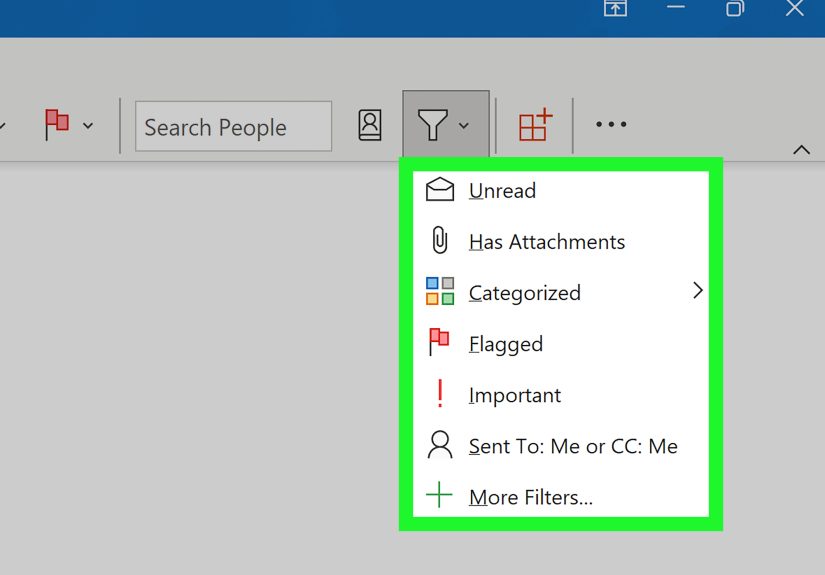Select the Unread filter option
The width and height of the screenshot is (825, 575).
pos(561,190)
